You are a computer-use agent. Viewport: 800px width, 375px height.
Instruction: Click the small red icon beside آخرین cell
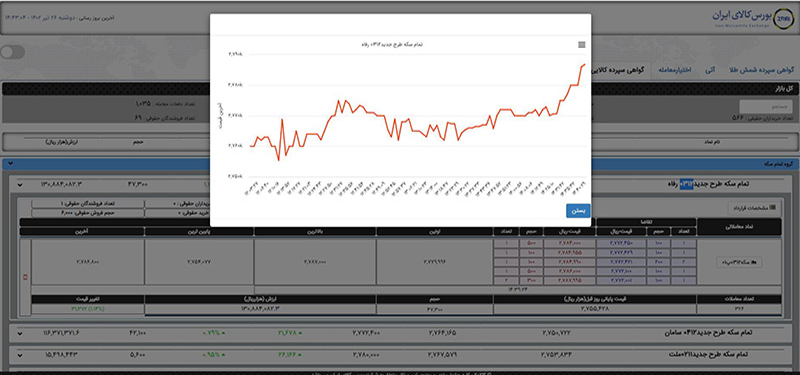point(26,278)
